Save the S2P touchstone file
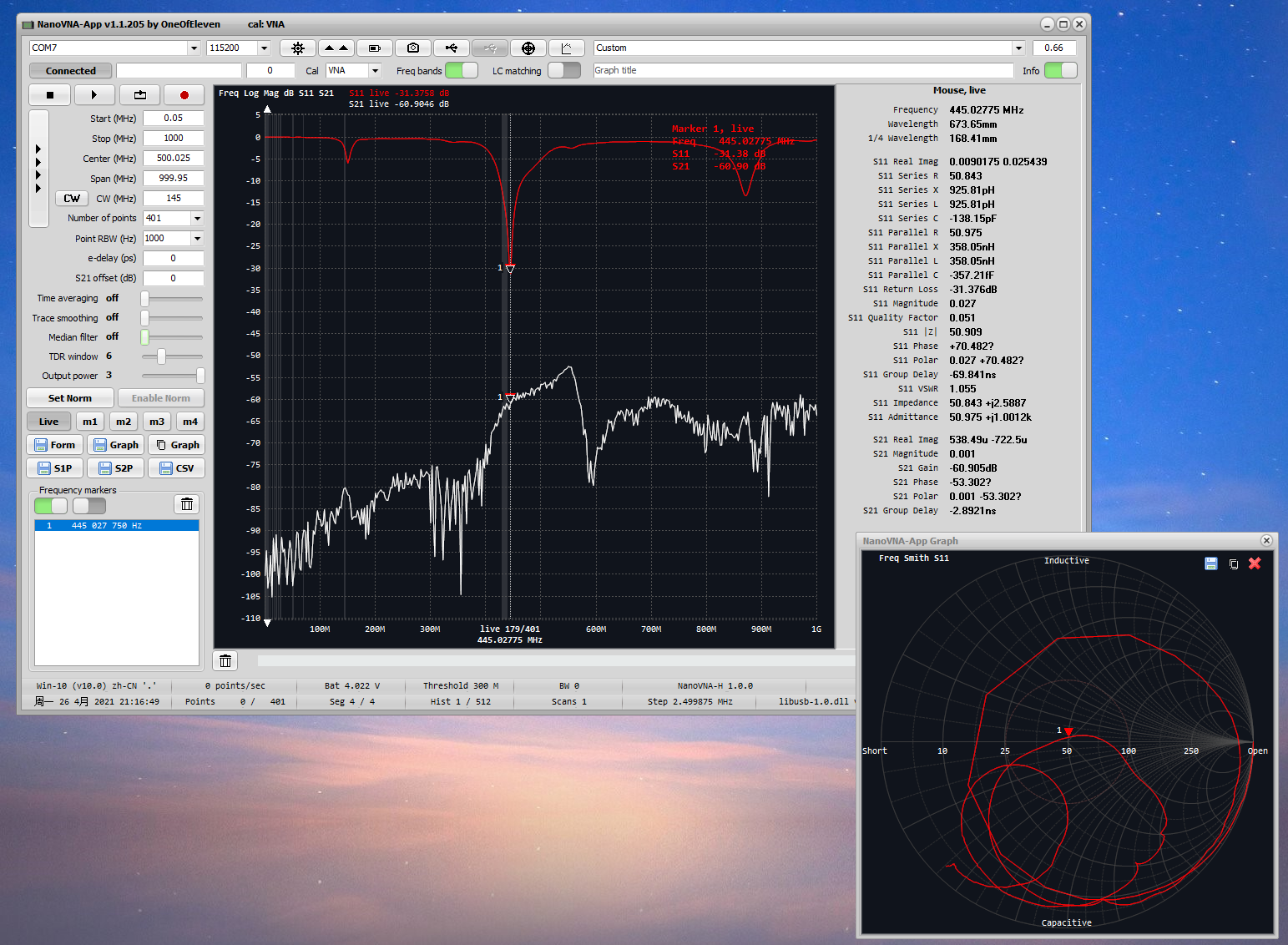The image size is (1288, 945). click(x=116, y=468)
